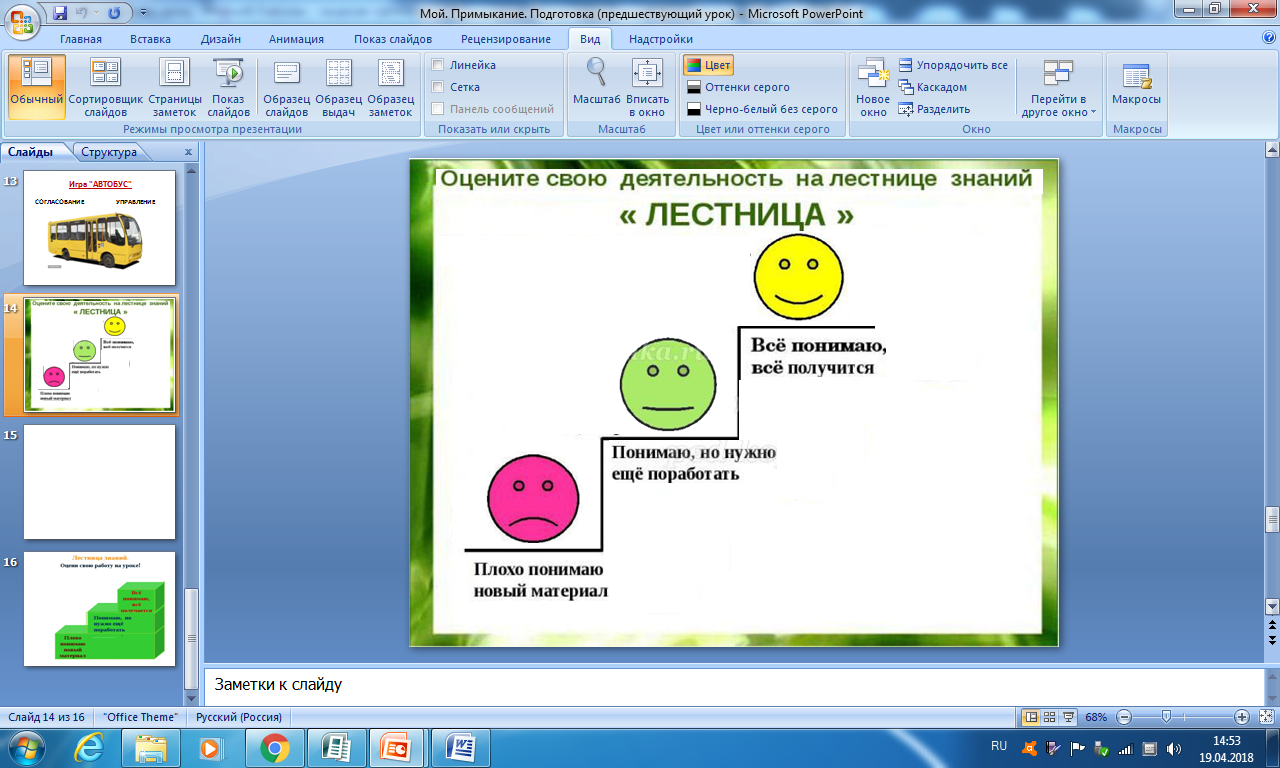Open the Дизайн ribbon tab

(x=220, y=39)
